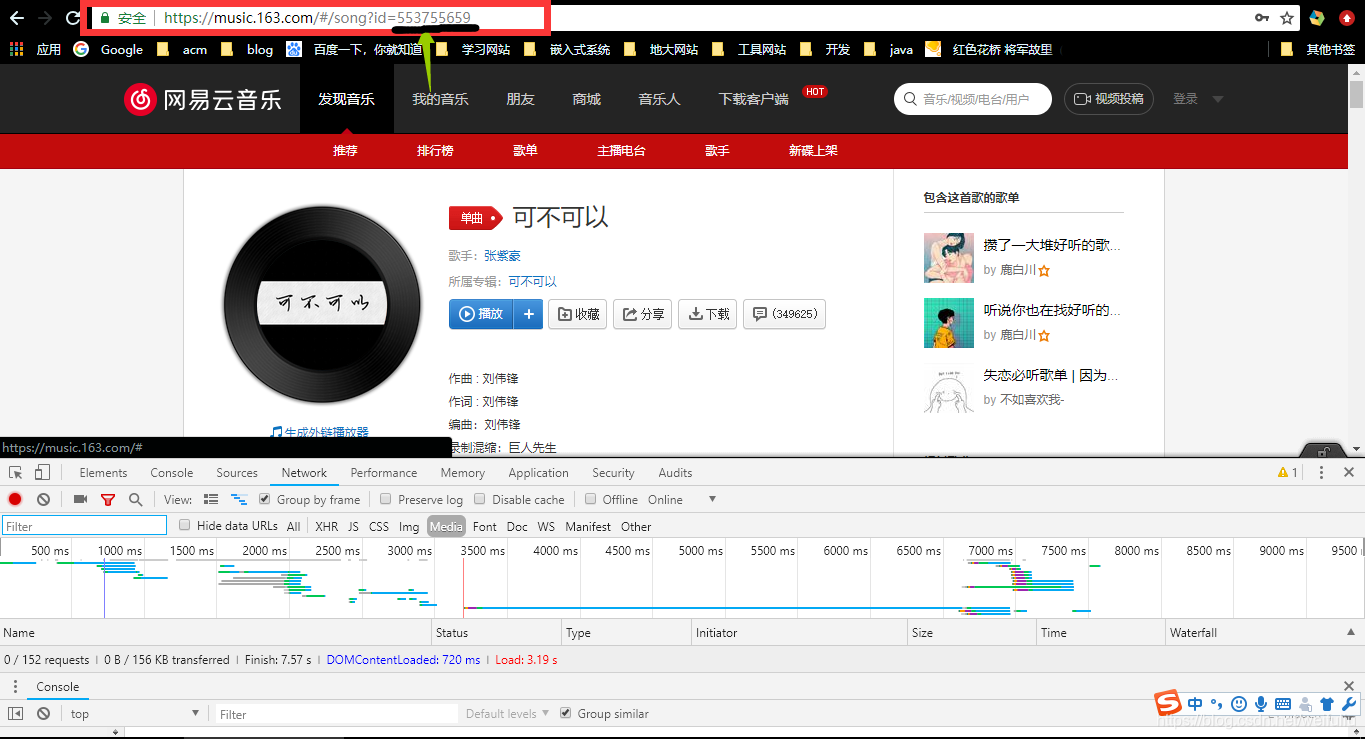
Task: Open the Default levels dropdown
Action: tap(507, 714)
